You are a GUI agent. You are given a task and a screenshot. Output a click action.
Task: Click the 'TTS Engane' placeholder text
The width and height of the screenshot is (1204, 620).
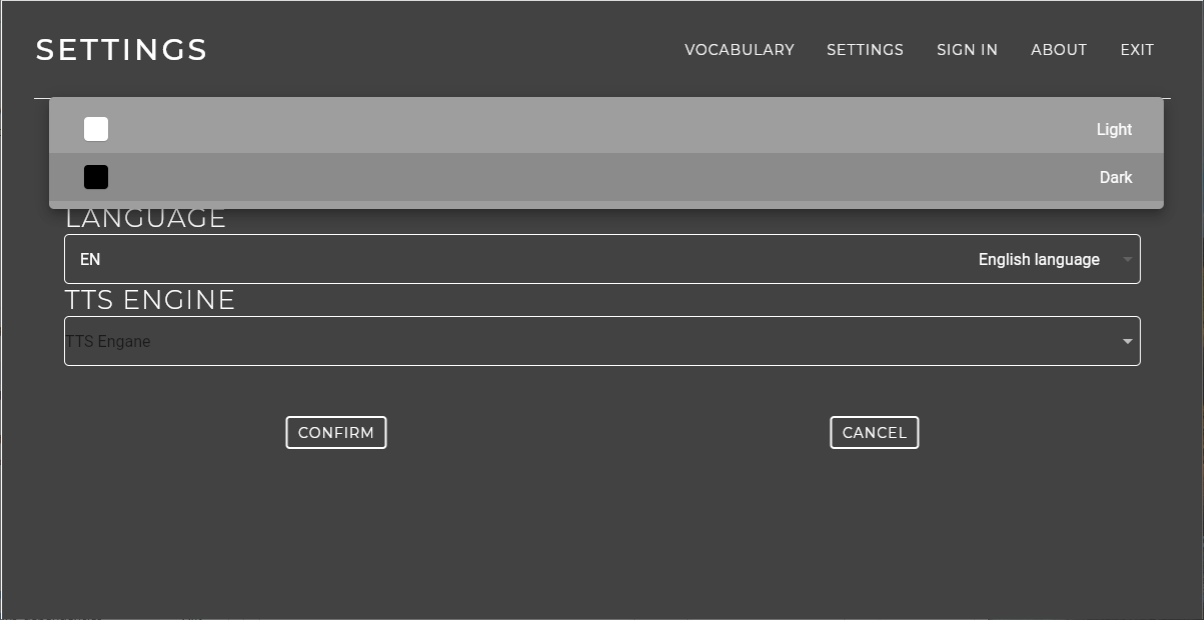[108, 341]
